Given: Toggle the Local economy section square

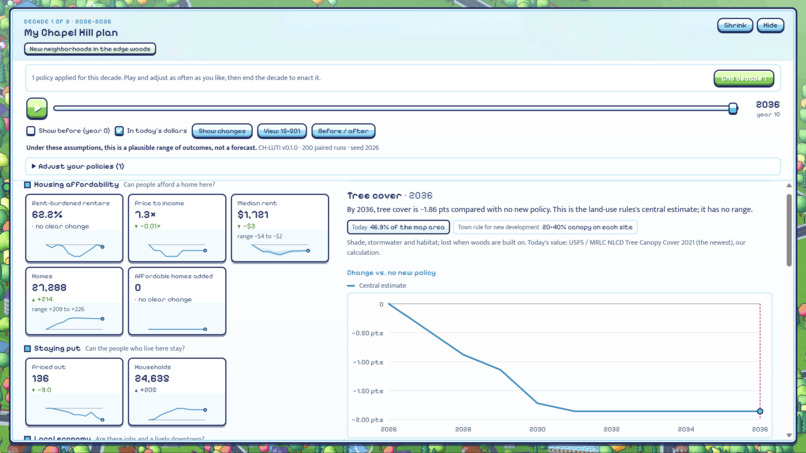Looking at the screenshot, I should 28,439.
